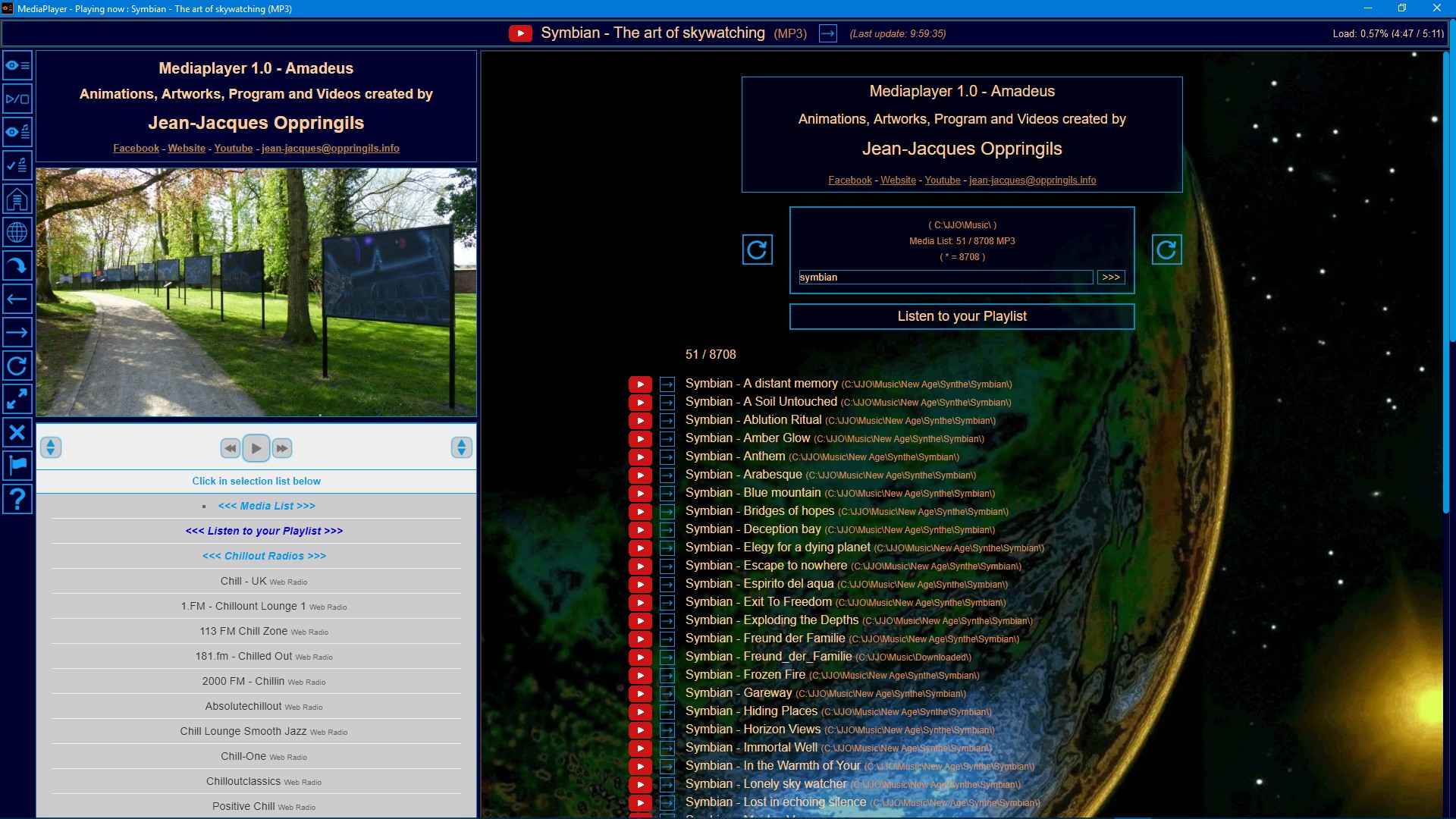The height and width of the screenshot is (819, 1456).
Task: Click YouTube icon for Symbian - Anthem
Action: pos(640,457)
